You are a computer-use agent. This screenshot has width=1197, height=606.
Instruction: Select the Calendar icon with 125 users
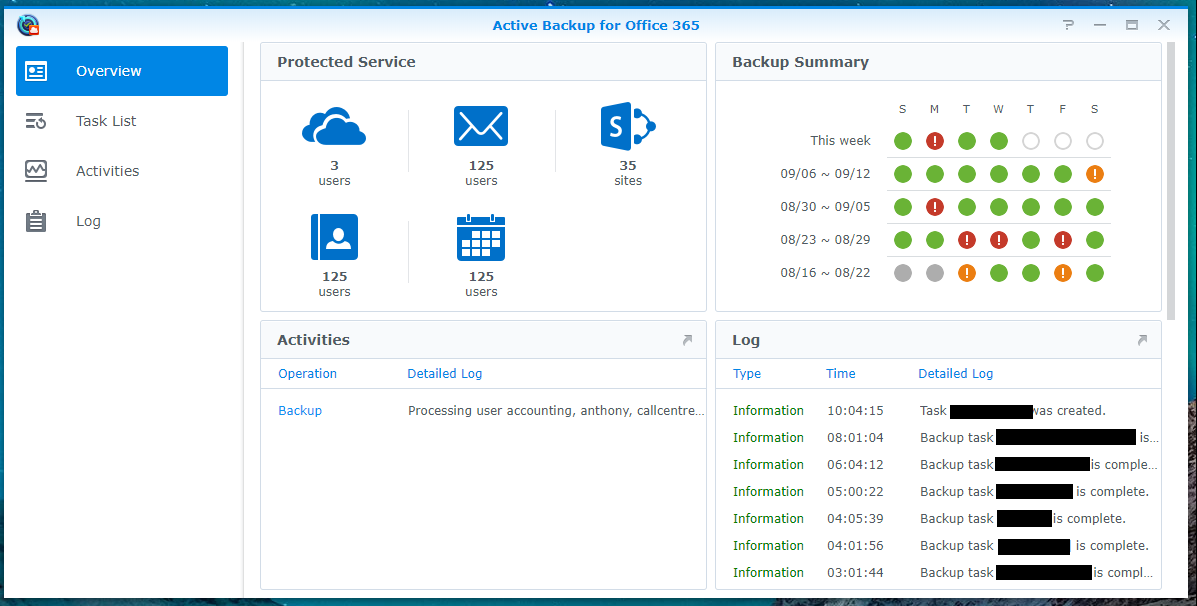pyautogui.click(x=481, y=237)
